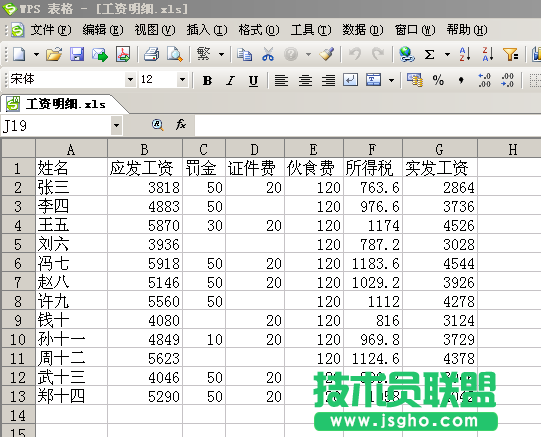Click the Merge and Center icon
The height and width of the screenshot is (437, 541).
click(x=373, y=80)
